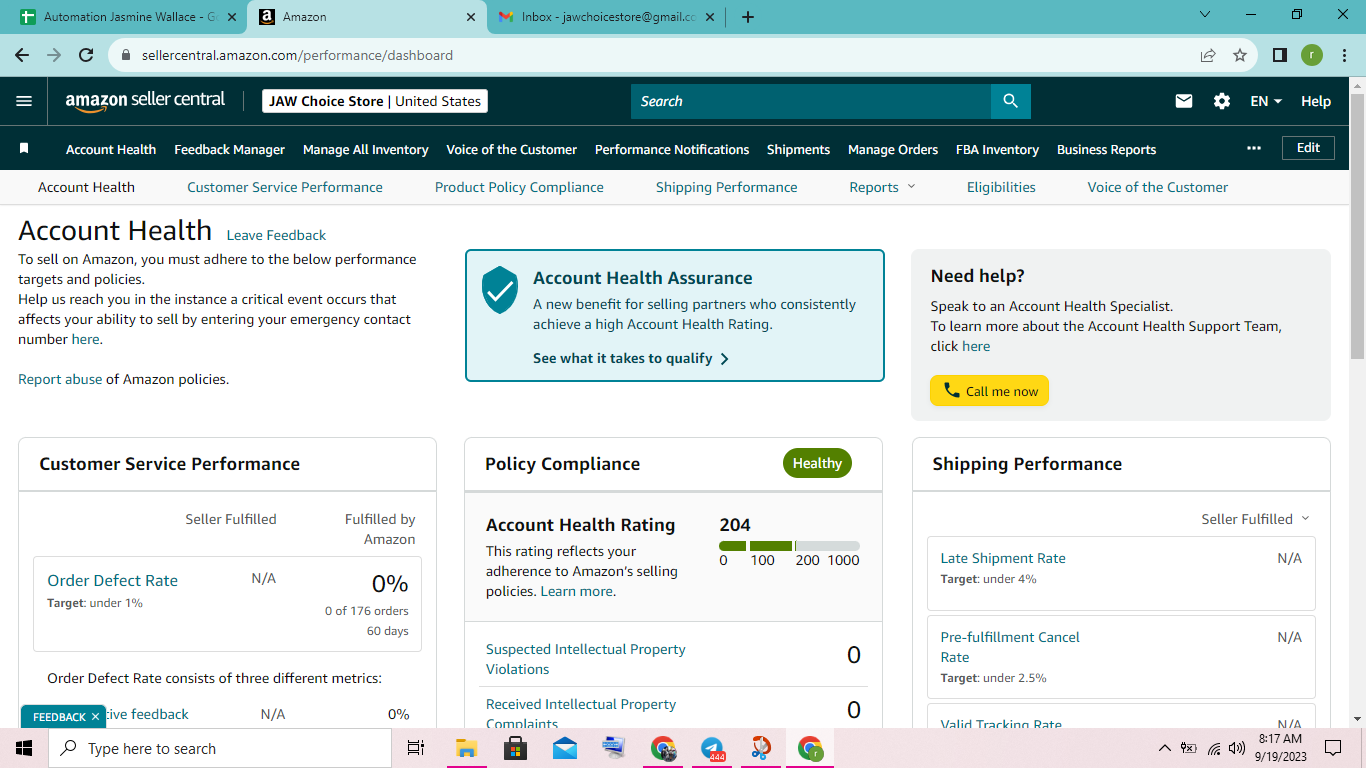Viewport: 1366px width, 768px height.
Task: Go to Performance Notifications
Action: click(x=672, y=149)
